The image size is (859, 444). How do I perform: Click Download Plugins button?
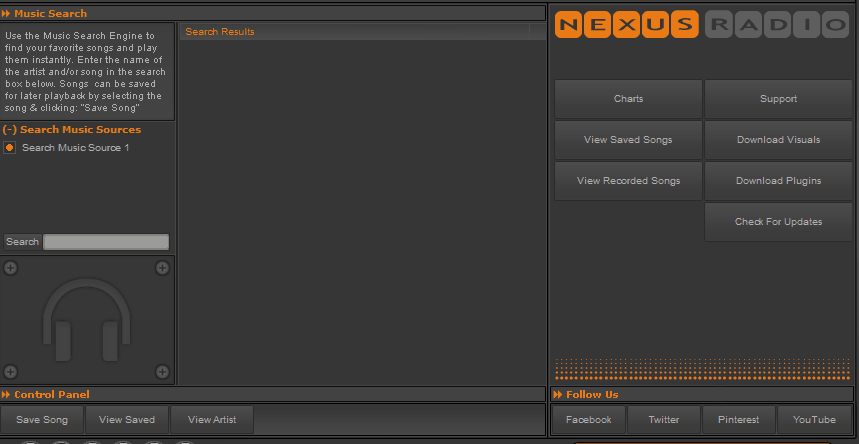778,181
